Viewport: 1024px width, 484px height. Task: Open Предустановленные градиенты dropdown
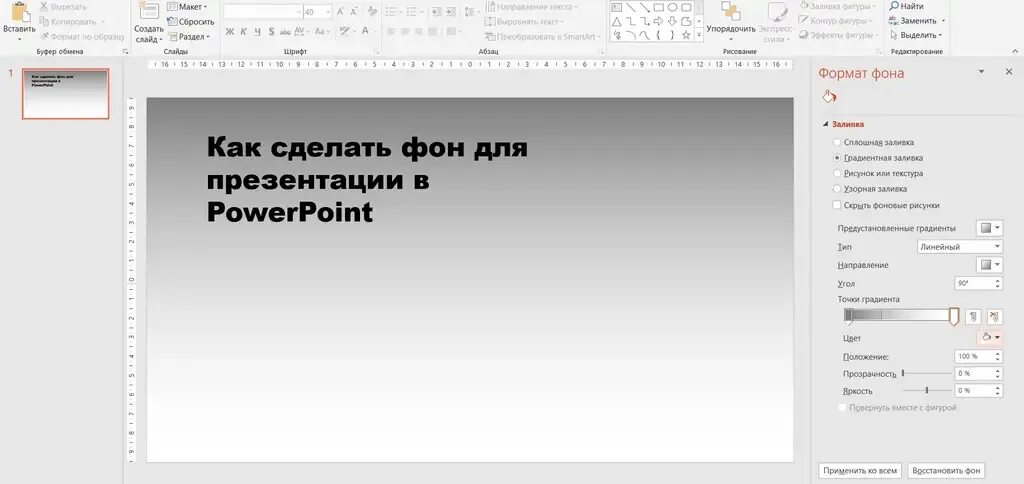click(x=989, y=228)
